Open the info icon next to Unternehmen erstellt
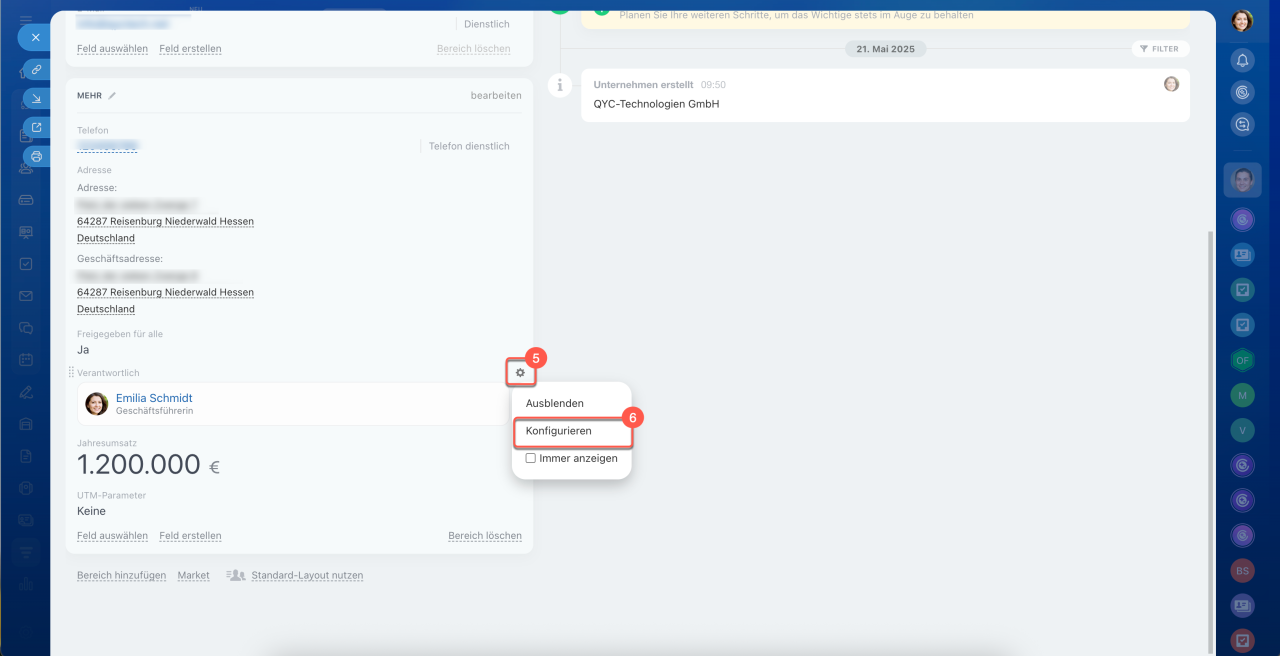 [560, 85]
